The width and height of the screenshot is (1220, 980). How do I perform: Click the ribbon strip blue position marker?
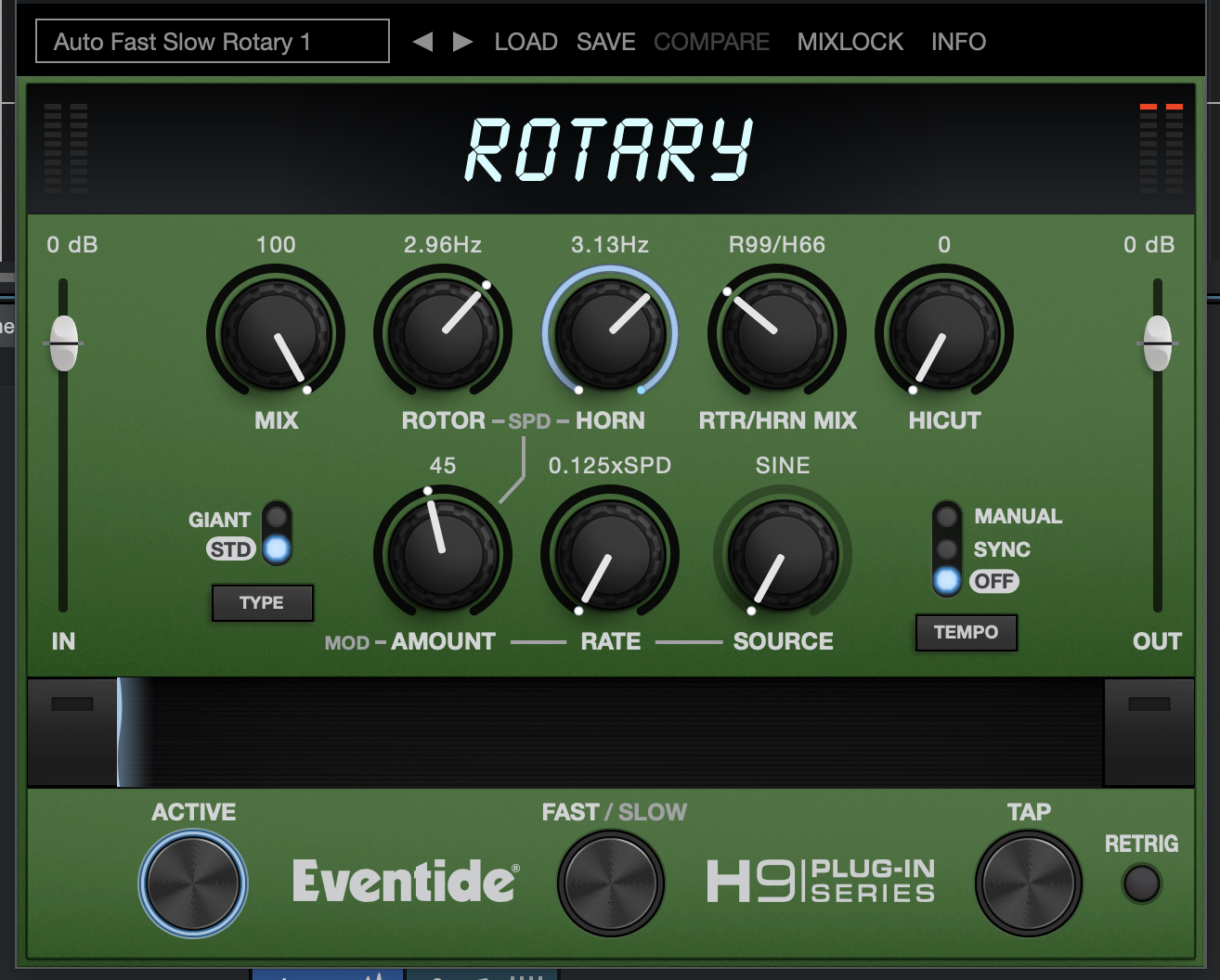click(x=121, y=732)
